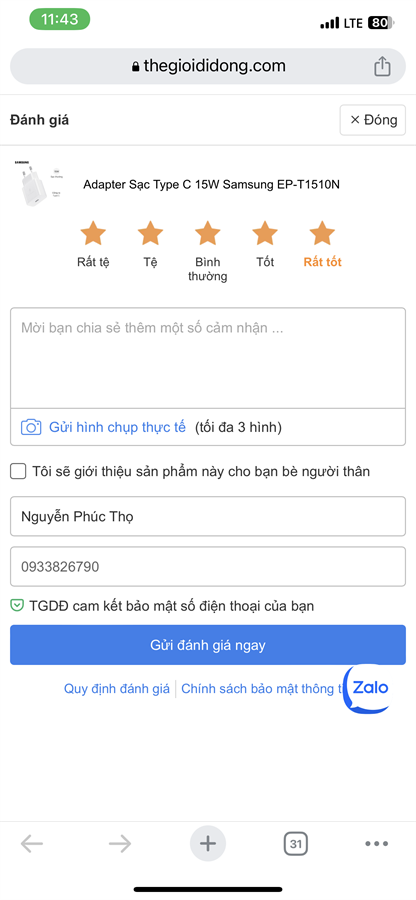Tap the share icon in address bar
The image size is (416, 900).
(382, 67)
